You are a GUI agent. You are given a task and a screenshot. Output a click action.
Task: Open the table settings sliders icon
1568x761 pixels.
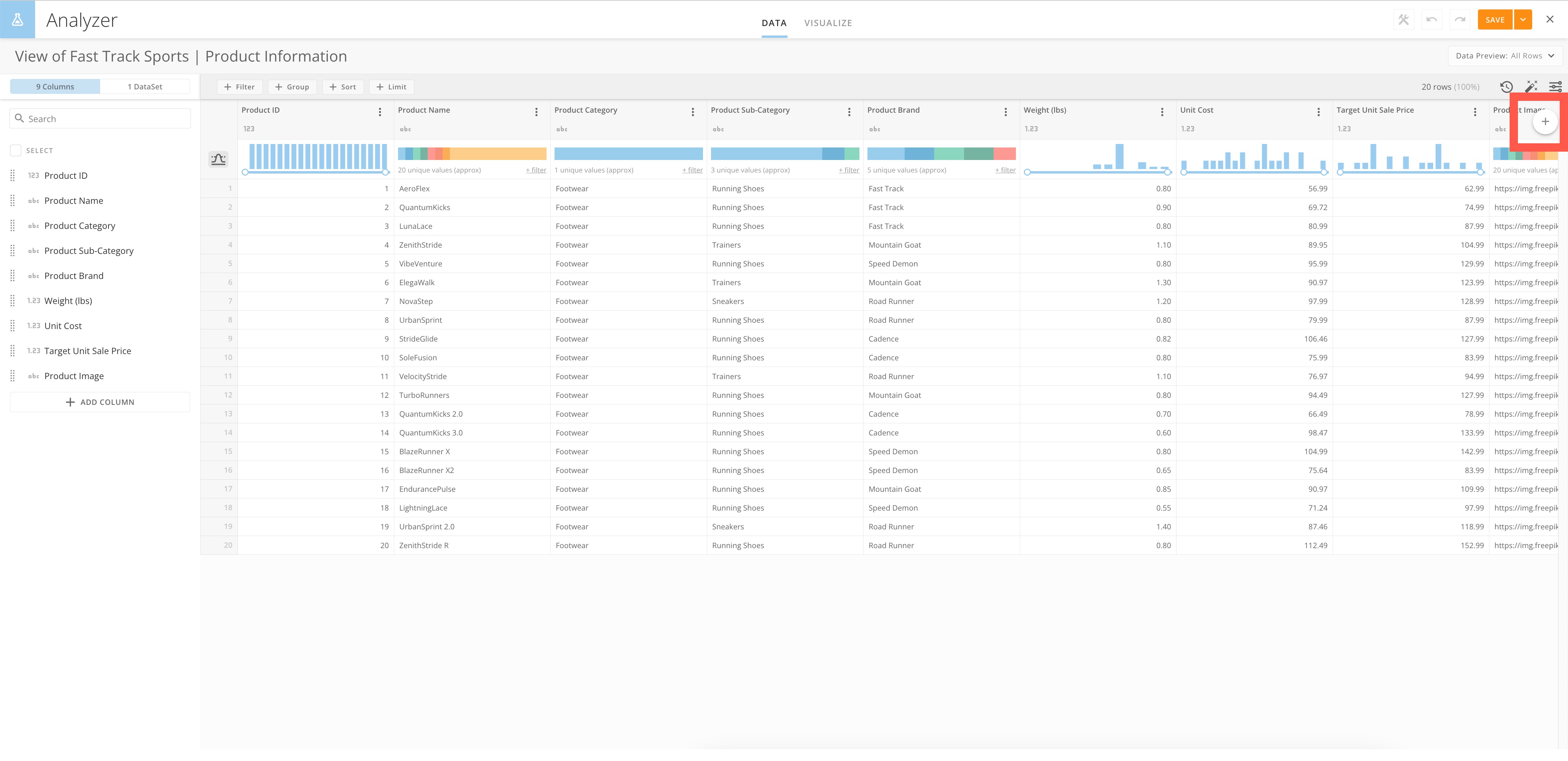click(1556, 87)
